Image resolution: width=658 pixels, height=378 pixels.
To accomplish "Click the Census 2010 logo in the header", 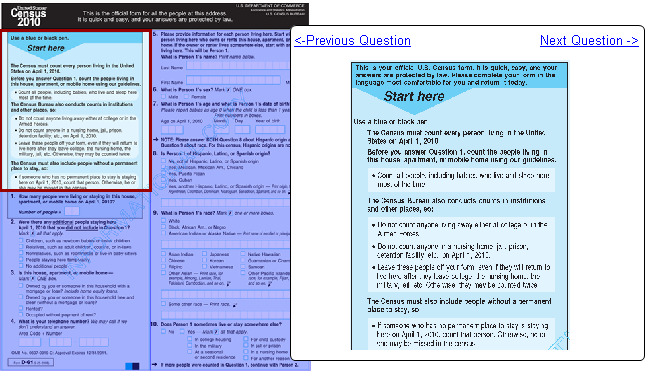I will 28,16.
